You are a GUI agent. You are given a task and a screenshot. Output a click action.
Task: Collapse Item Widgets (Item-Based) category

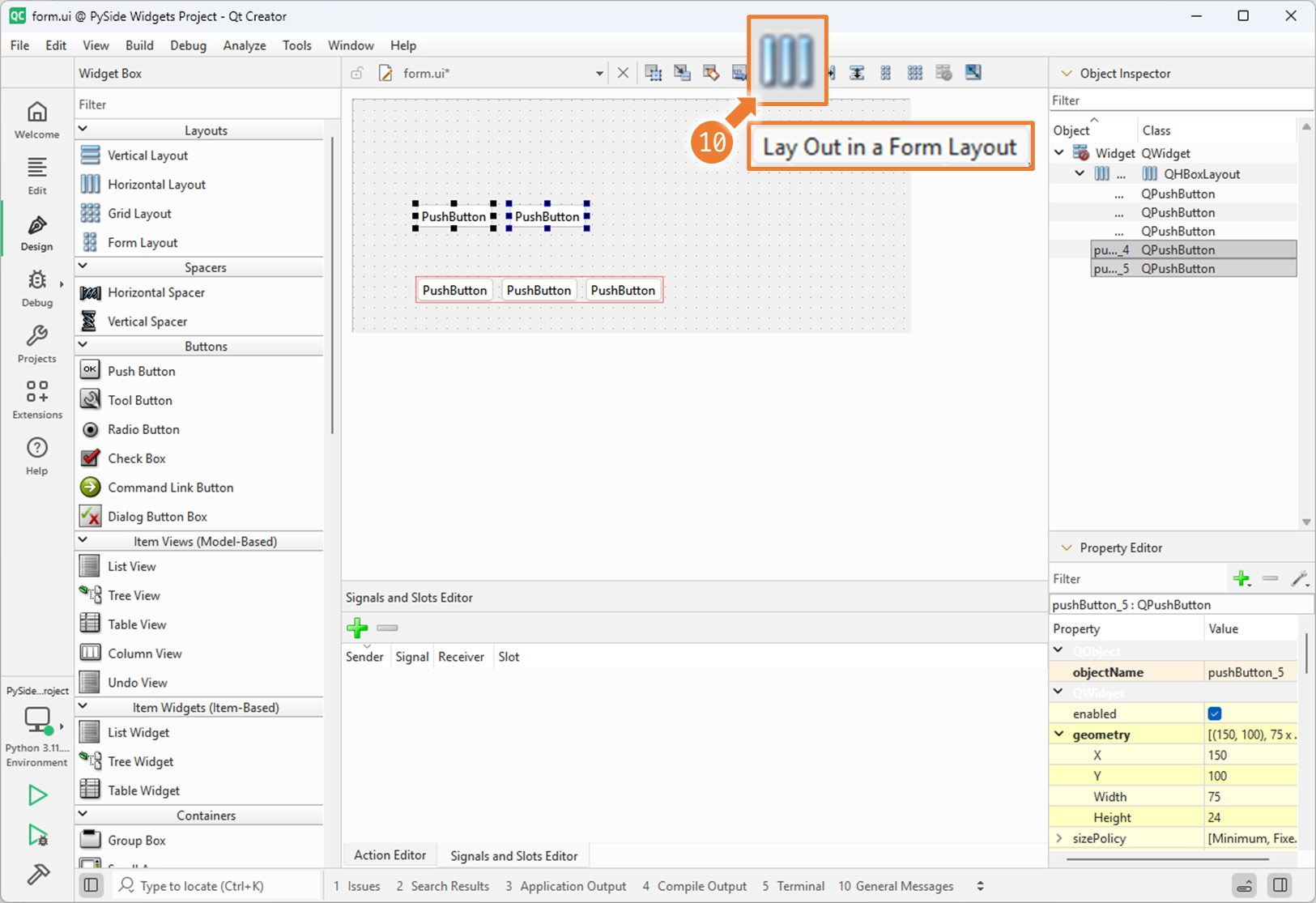(83, 706)
